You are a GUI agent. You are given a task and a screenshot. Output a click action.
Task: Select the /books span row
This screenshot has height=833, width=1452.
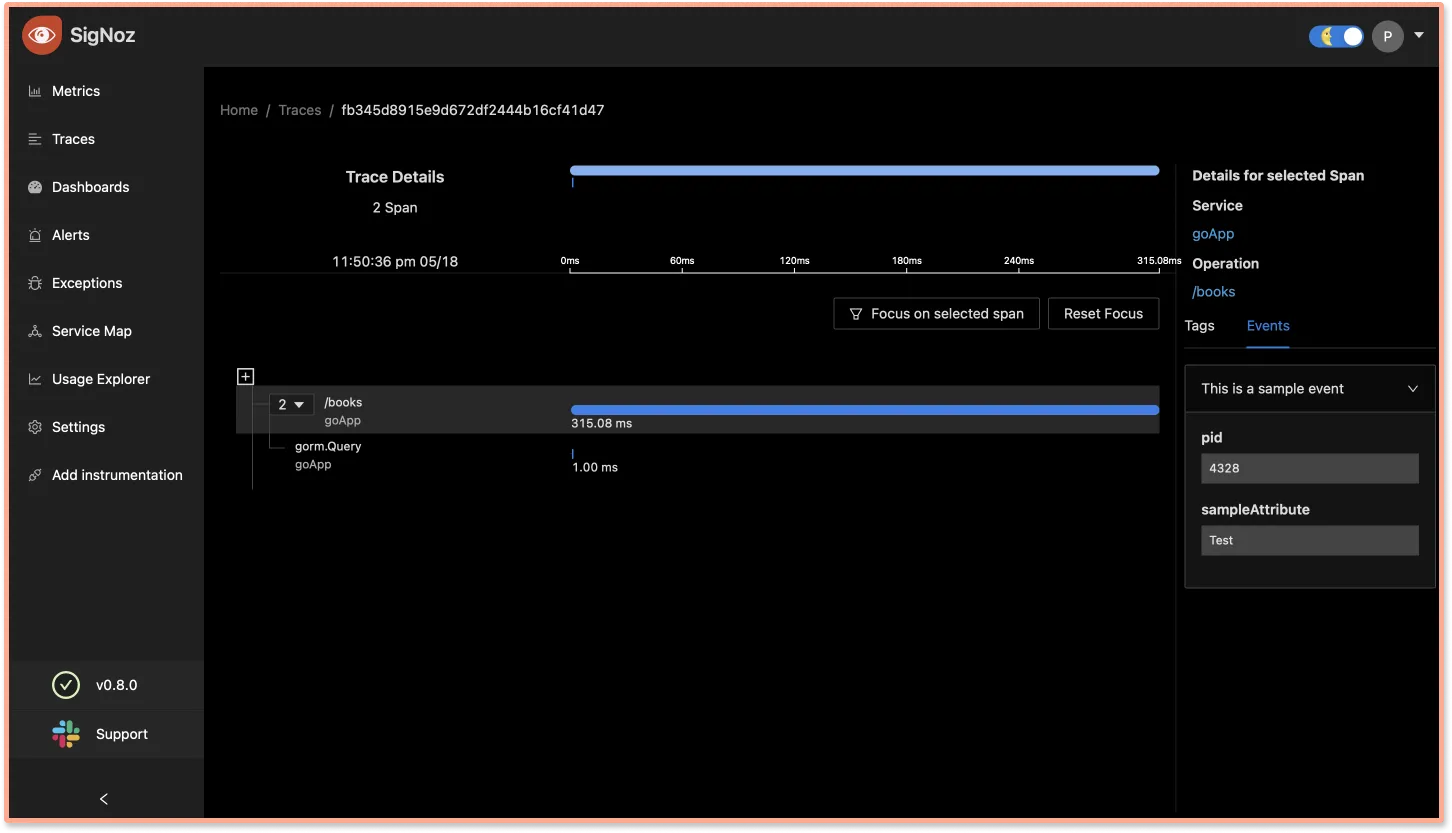point(698,411)
